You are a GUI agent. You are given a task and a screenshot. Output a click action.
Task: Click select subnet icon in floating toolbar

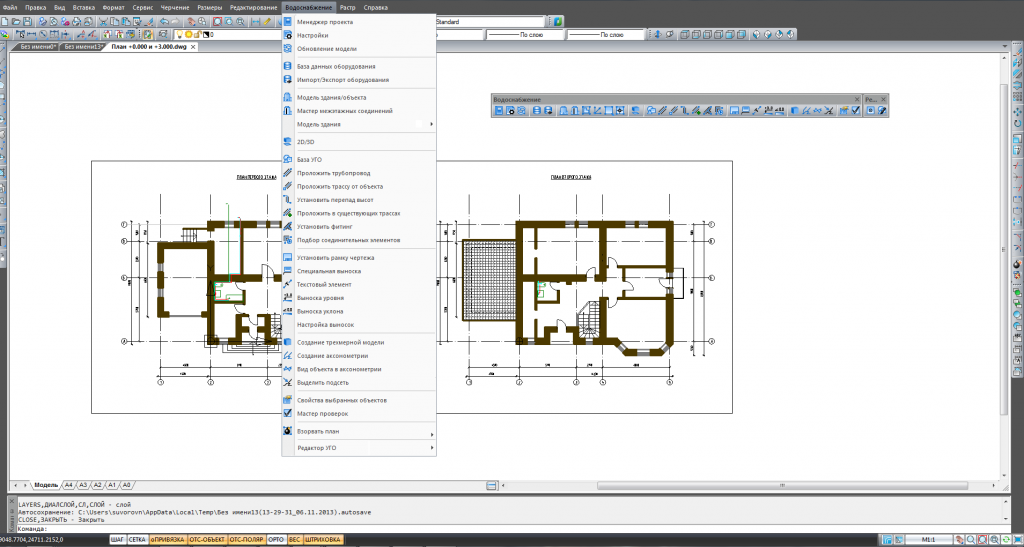point(829,110)
